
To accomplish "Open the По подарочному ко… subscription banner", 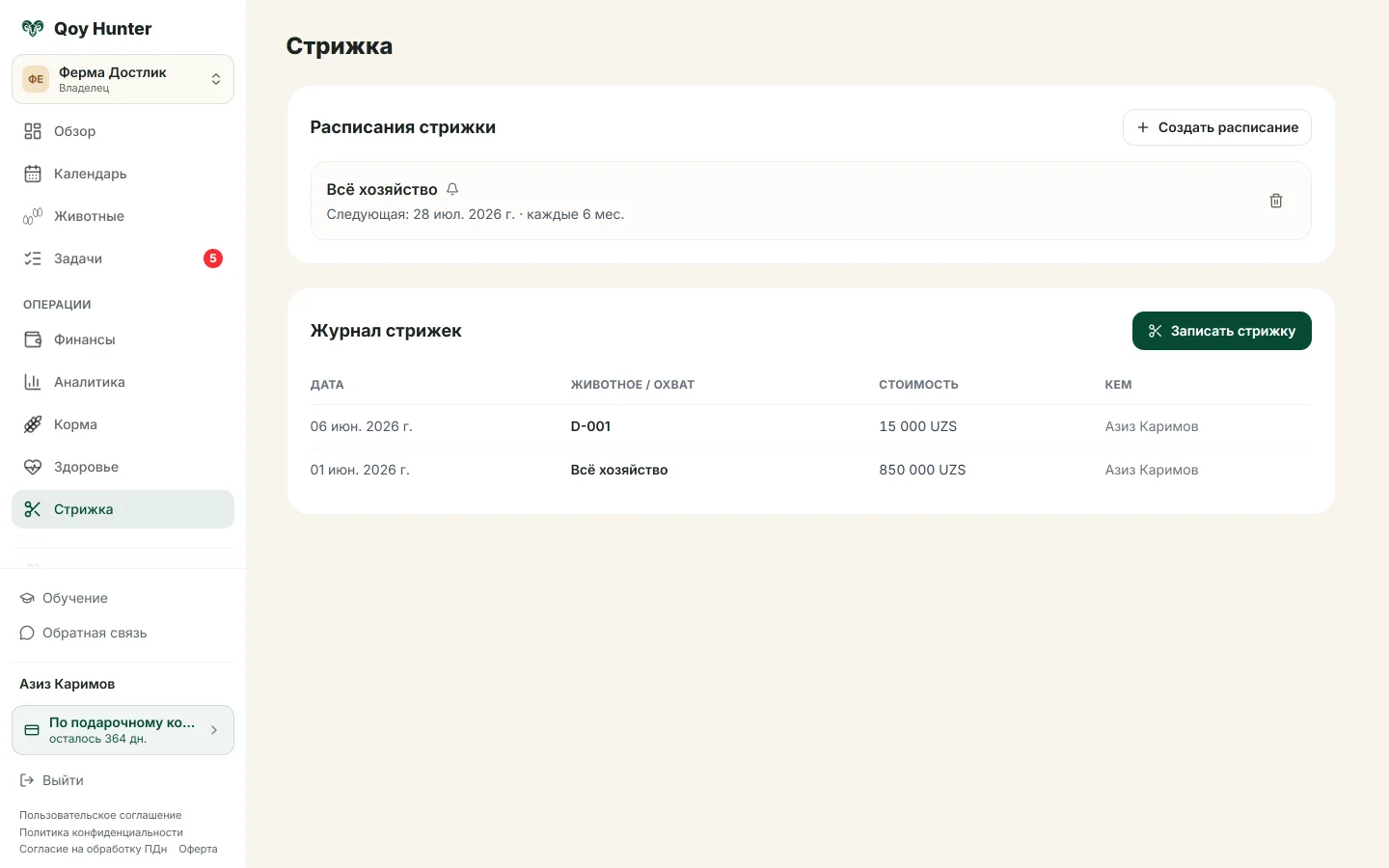I will tap(123, 730).
